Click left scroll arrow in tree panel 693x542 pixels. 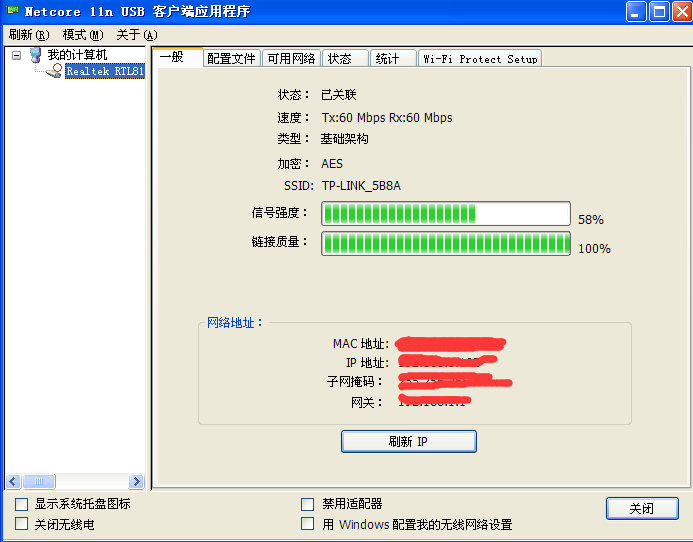(13, 481)
